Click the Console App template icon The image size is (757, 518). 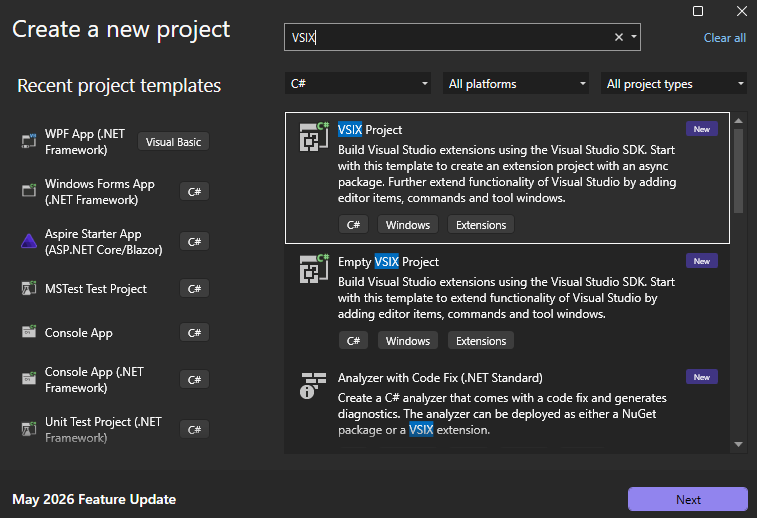click(x=29, y=332)
